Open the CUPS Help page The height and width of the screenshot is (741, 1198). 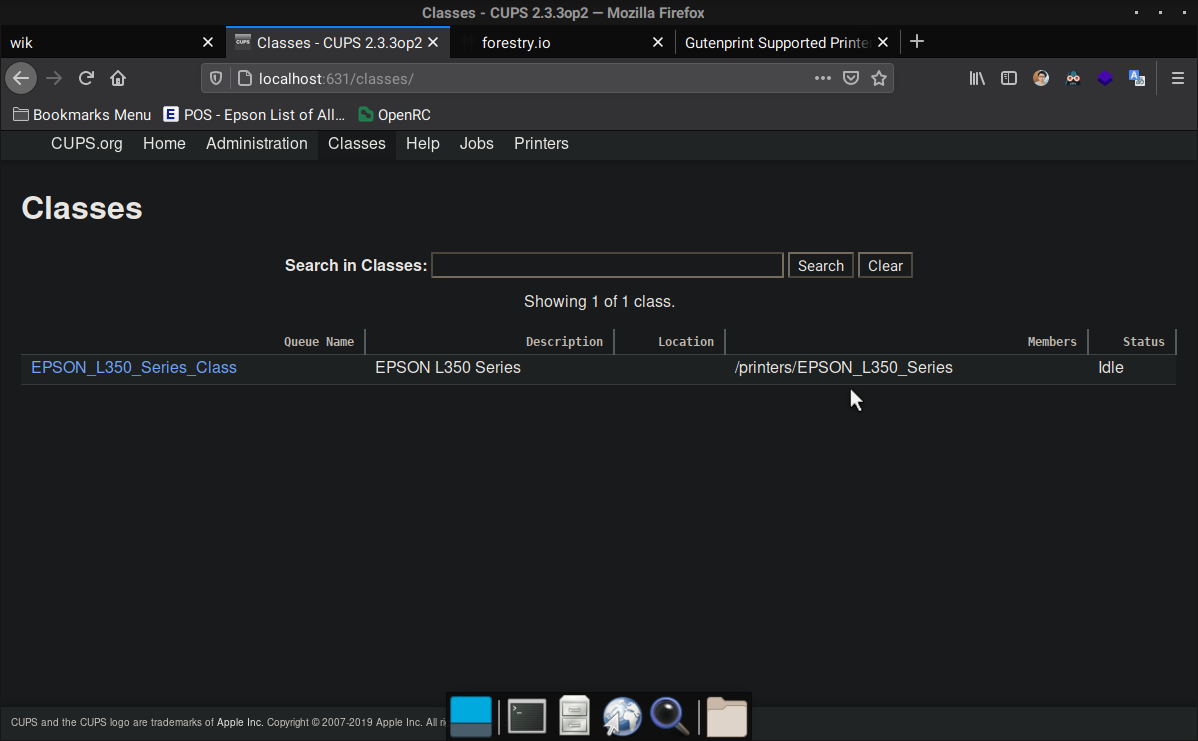(x=423, y=144)
